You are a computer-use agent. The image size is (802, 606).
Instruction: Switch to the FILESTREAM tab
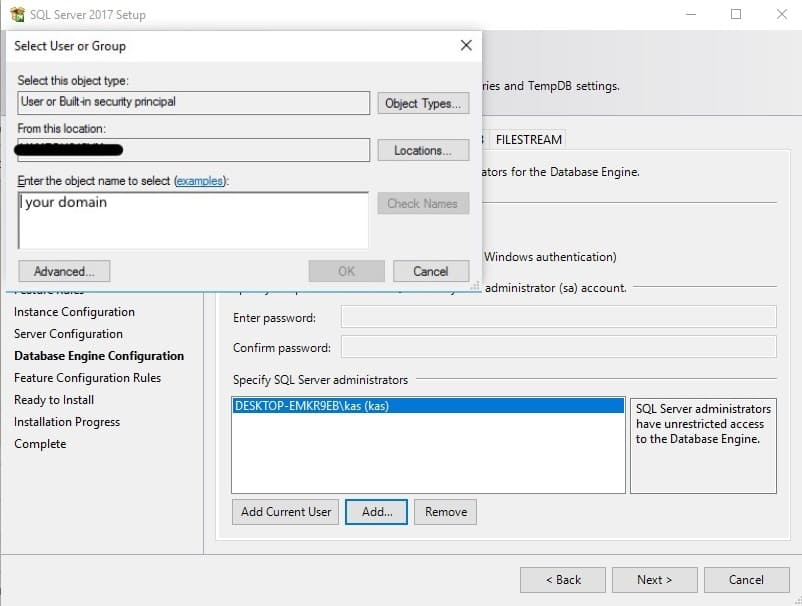[529, 140]
